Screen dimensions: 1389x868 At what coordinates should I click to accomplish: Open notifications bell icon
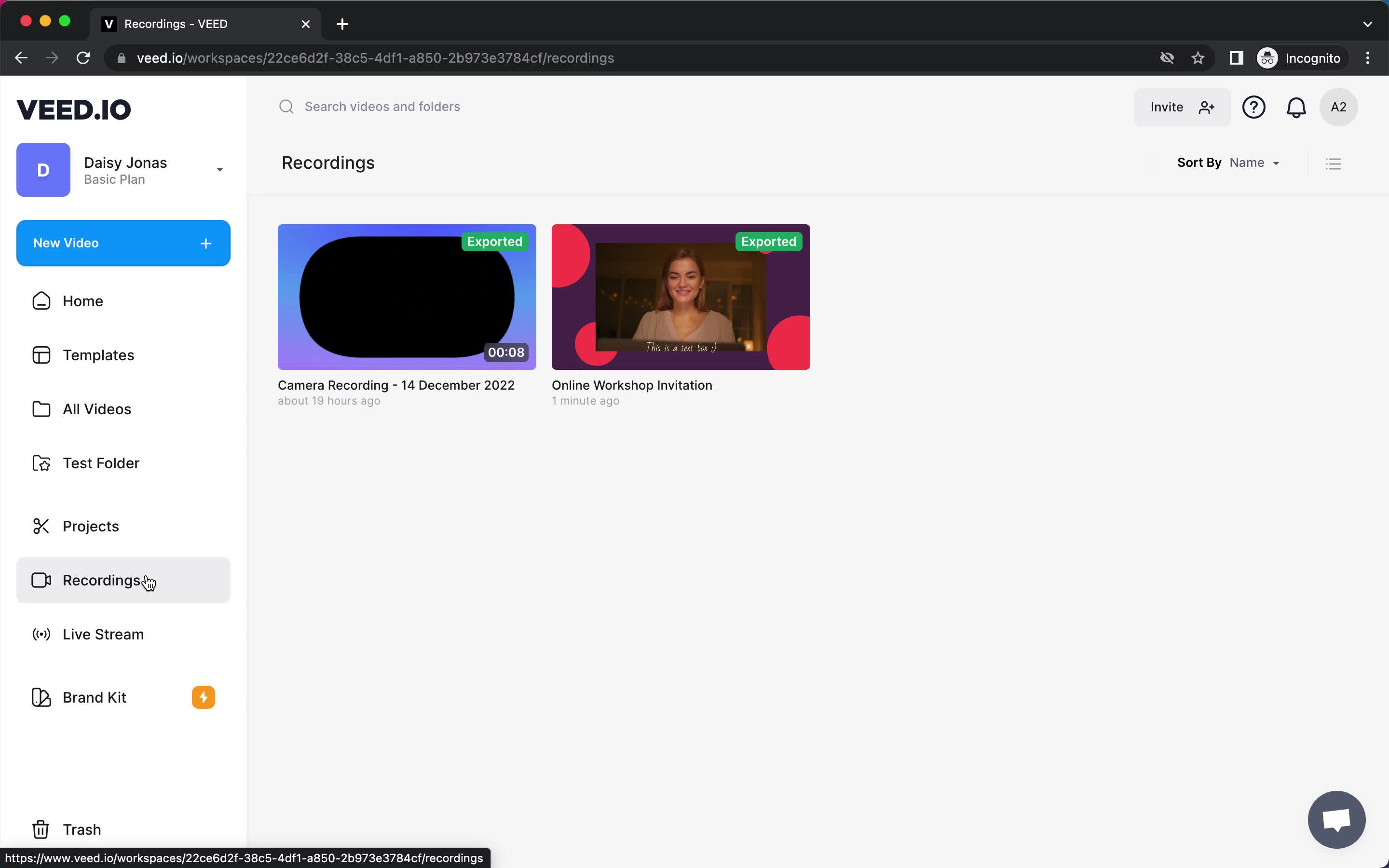point(1296,108)
